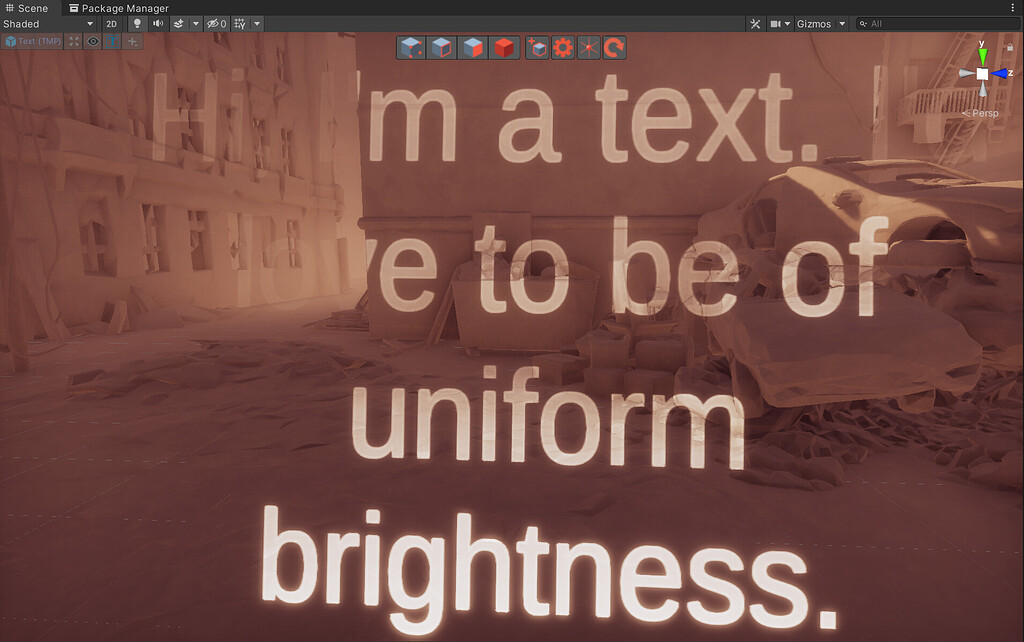Open the scene camera settings wrench icon
The image size is (1024, 642).
pos(755,23)
